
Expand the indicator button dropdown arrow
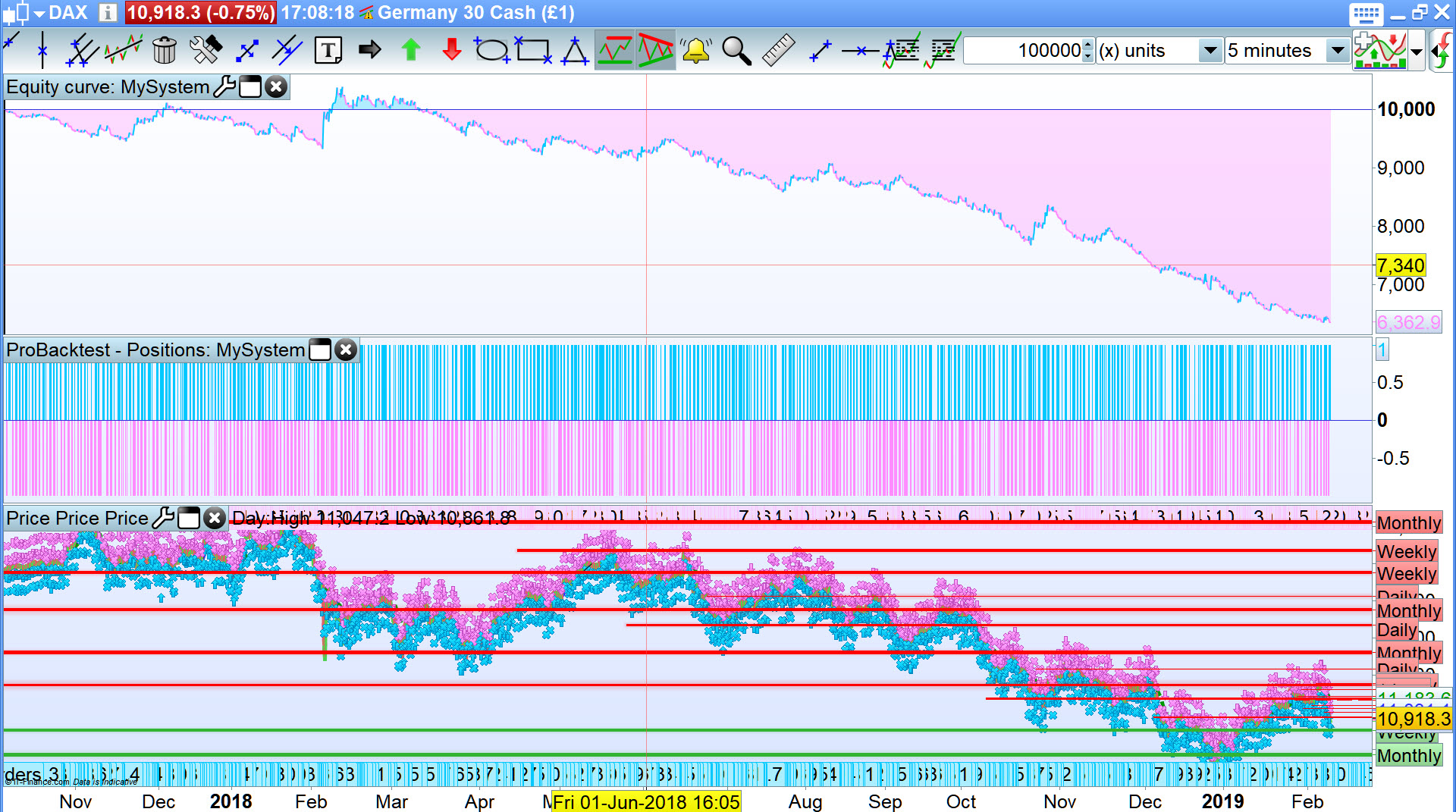(1416, 52)
